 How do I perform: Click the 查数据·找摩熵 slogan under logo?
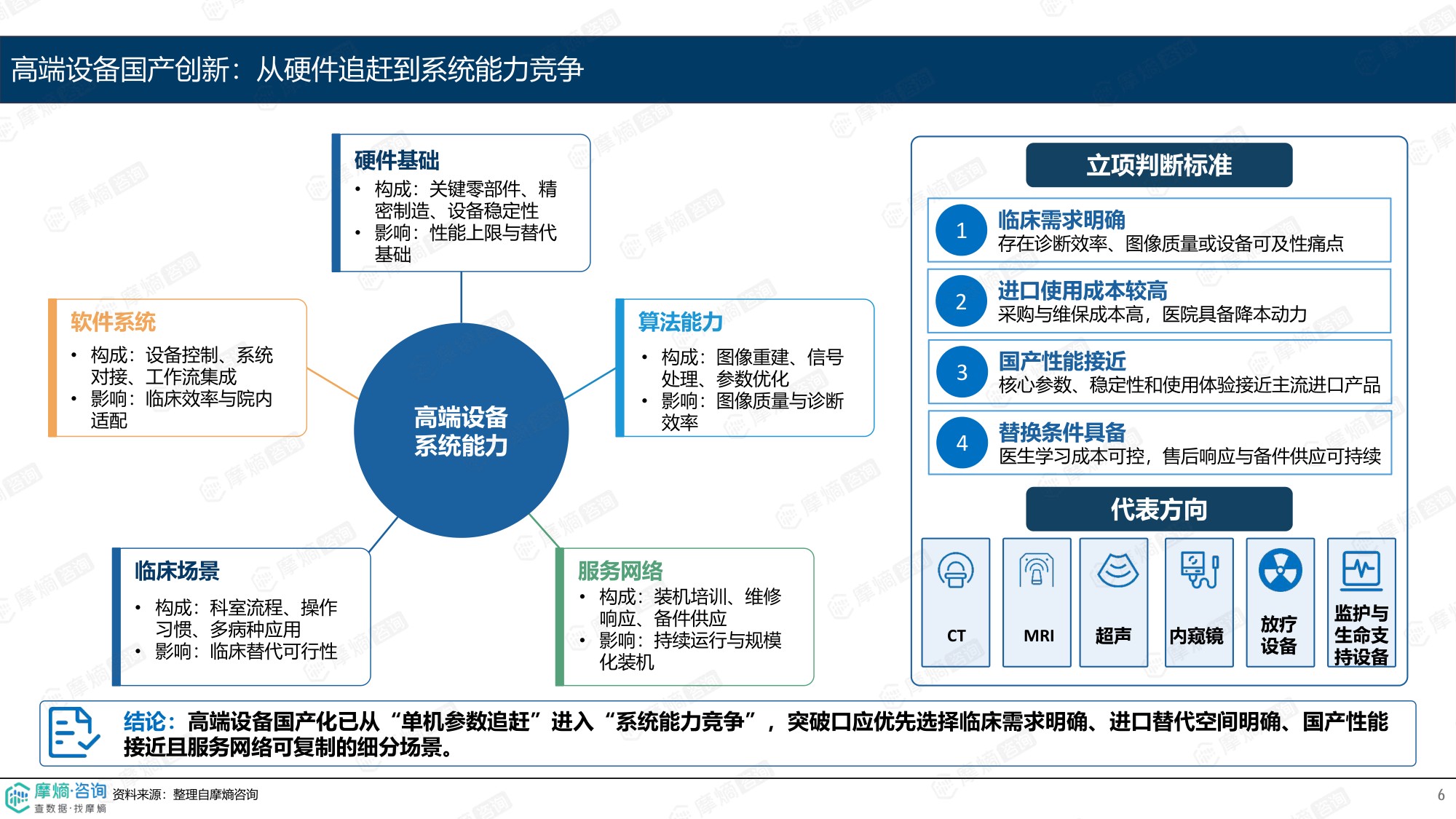71,808
